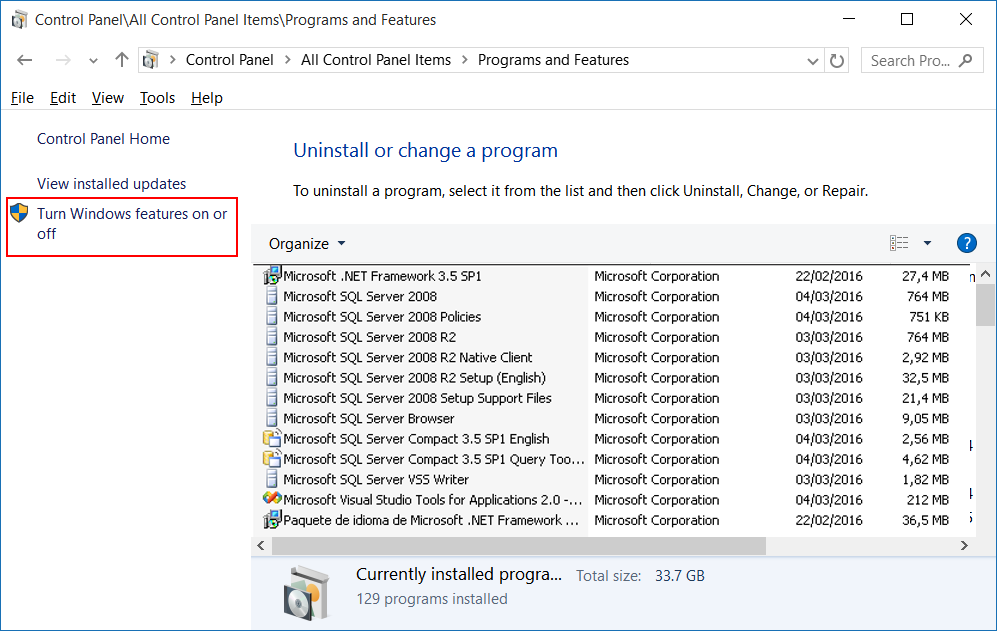Click 22/02/2016 date of .NET Framework 3.5 SP1
Image resolution: width=997 pixels, height=631 pixels.
(829, 276)
